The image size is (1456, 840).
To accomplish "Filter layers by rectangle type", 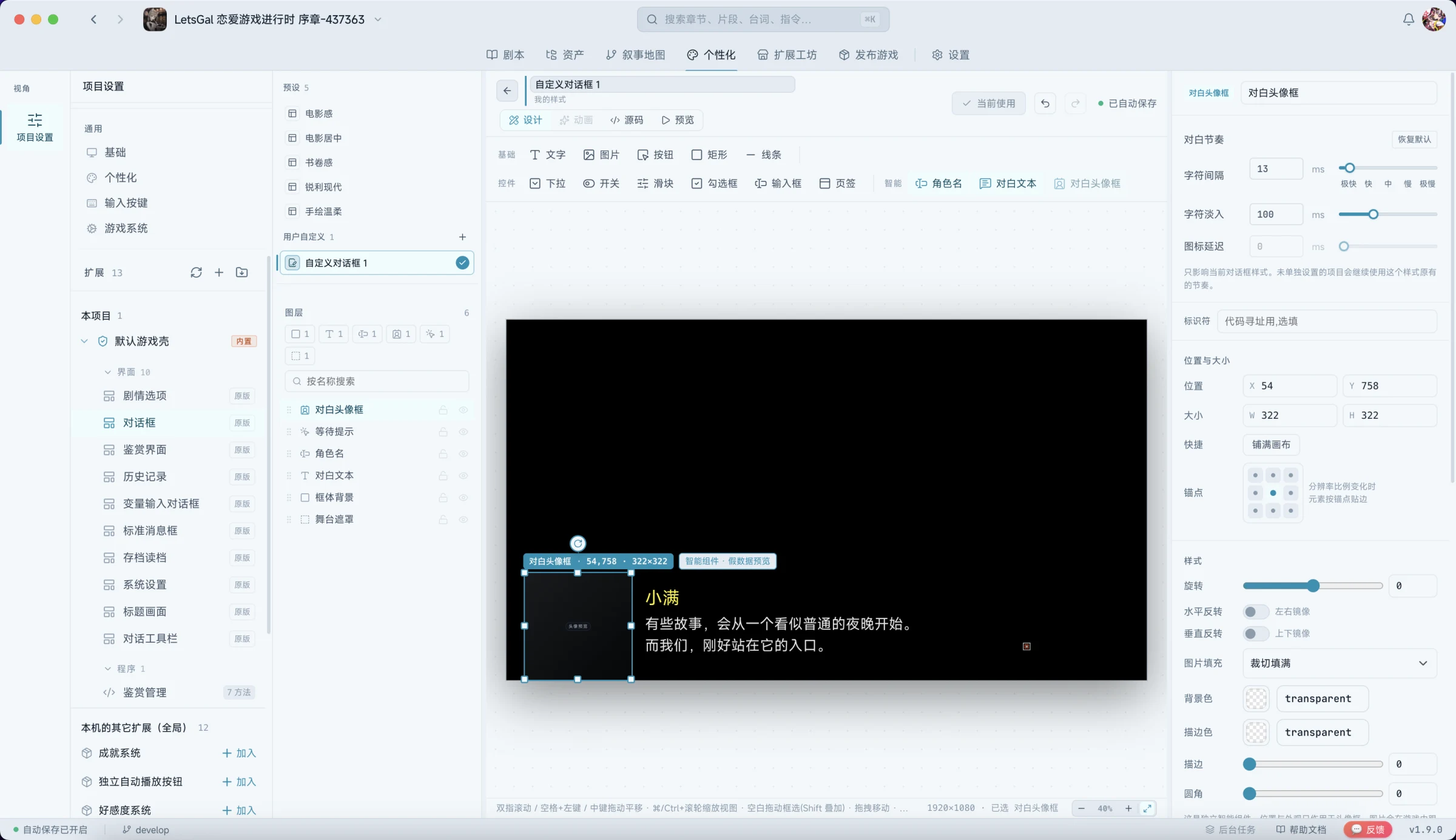I will point(300,334).
